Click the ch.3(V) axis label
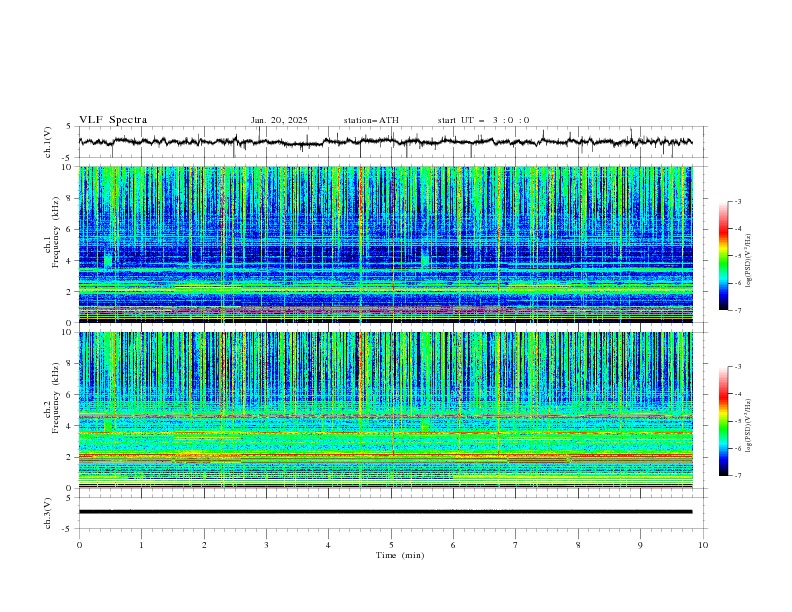Screen dimensions: 792x612 (x=48, y=514)
